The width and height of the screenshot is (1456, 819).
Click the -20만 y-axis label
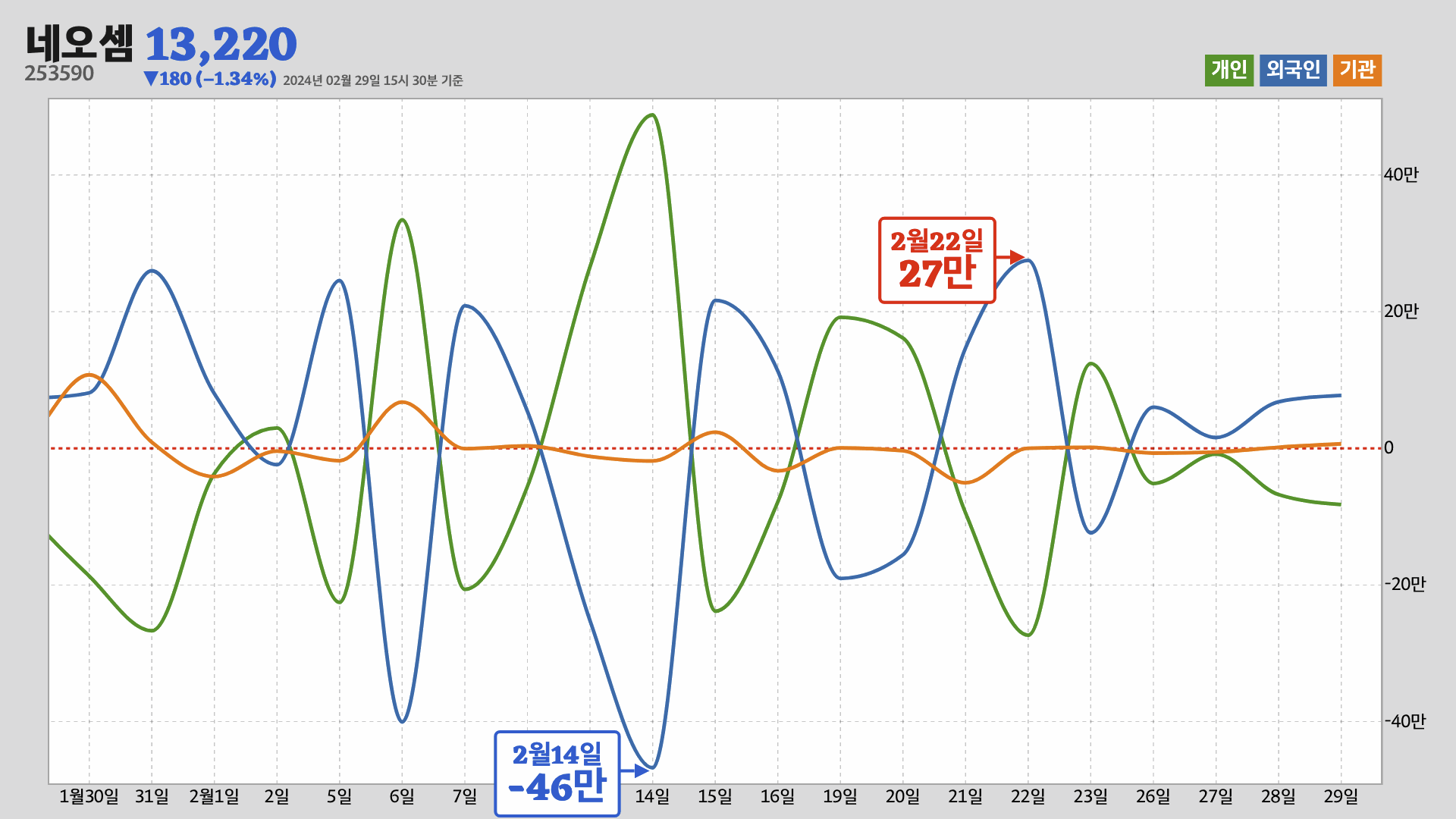tap(1404, 585)
